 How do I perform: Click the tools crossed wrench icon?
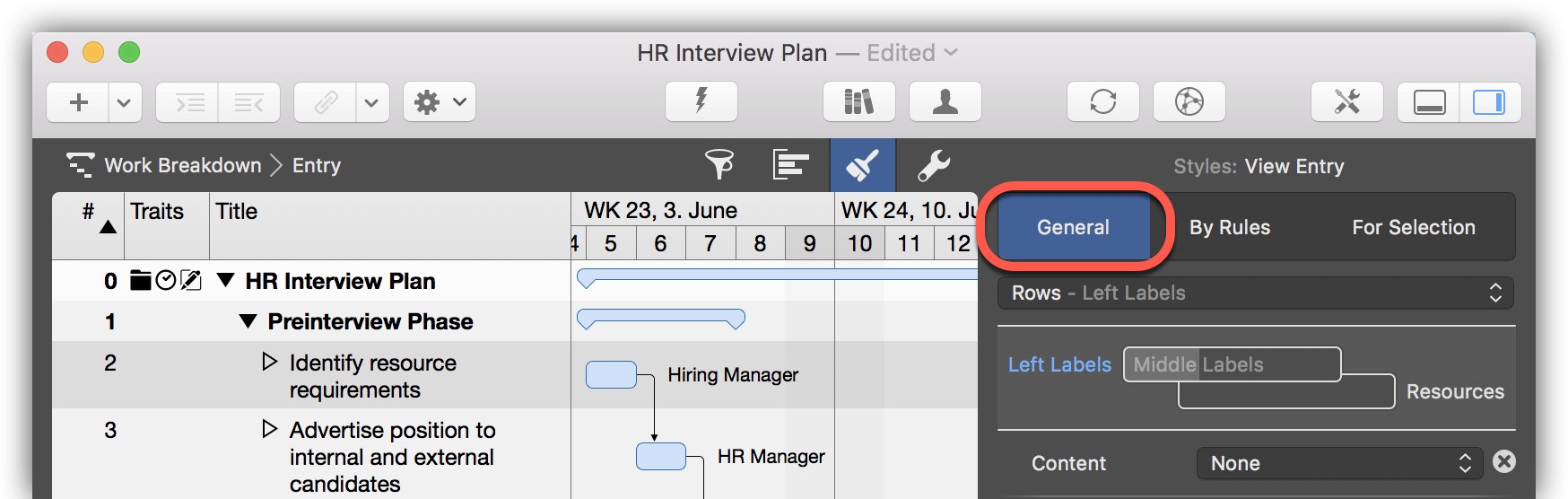tap(1346, 101)
